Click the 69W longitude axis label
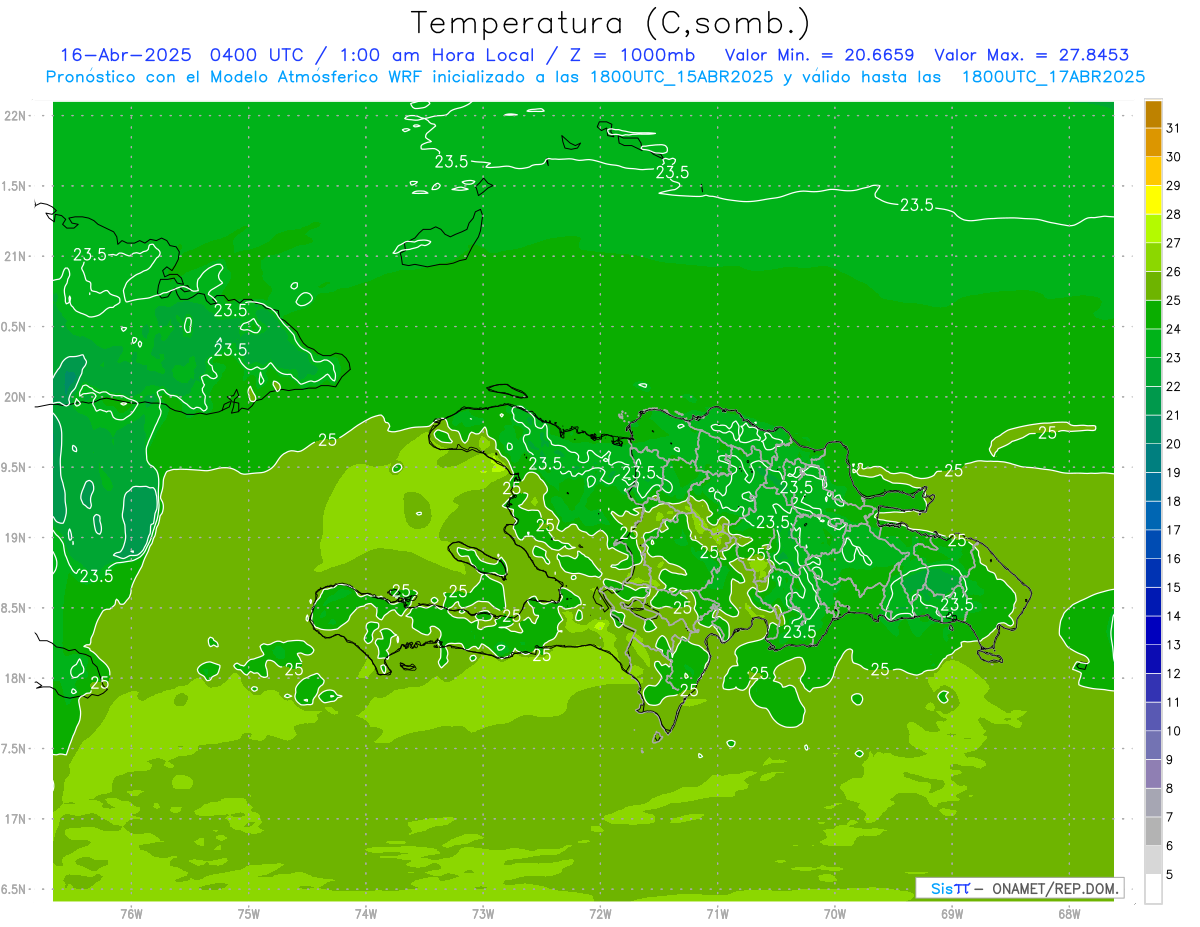The image size is (1200, 927). click(952, 913)
